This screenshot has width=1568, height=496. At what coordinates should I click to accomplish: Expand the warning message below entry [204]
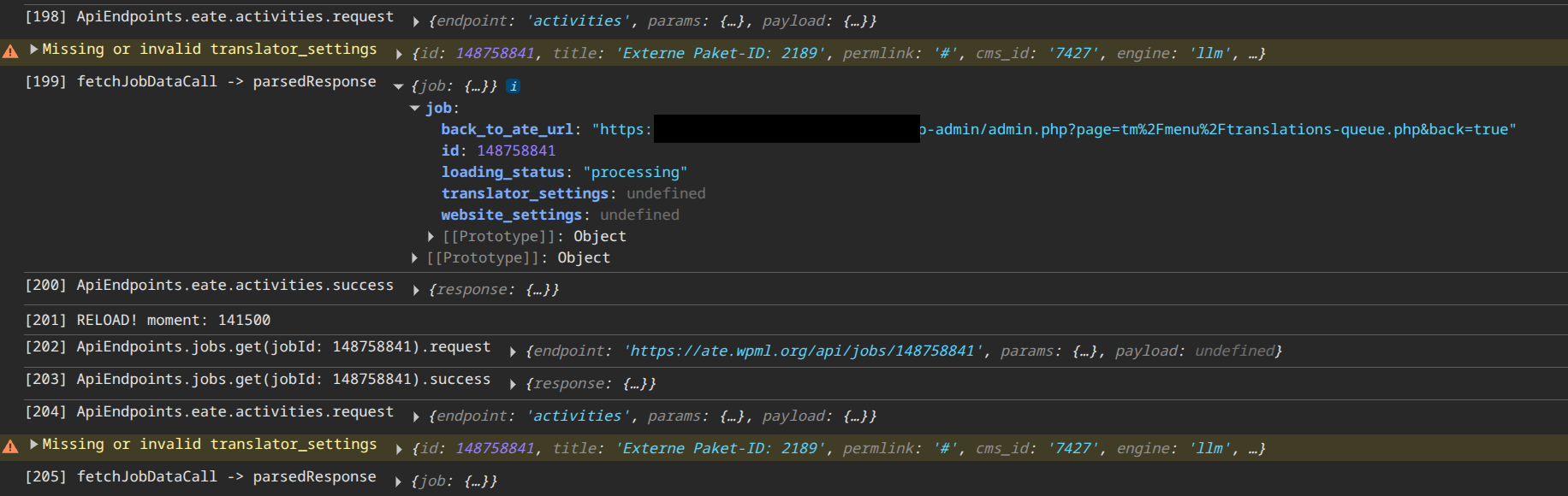[x=34, y=445]
